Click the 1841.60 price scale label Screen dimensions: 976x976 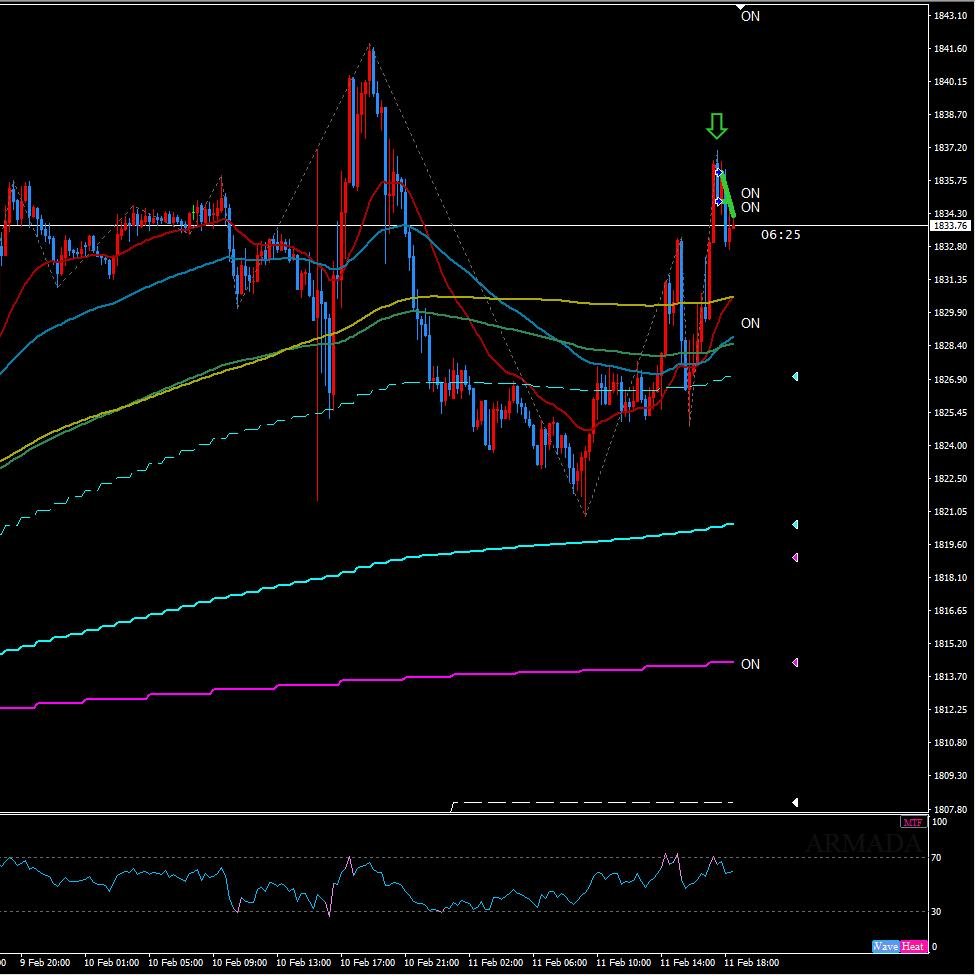(x=950, y=49)
